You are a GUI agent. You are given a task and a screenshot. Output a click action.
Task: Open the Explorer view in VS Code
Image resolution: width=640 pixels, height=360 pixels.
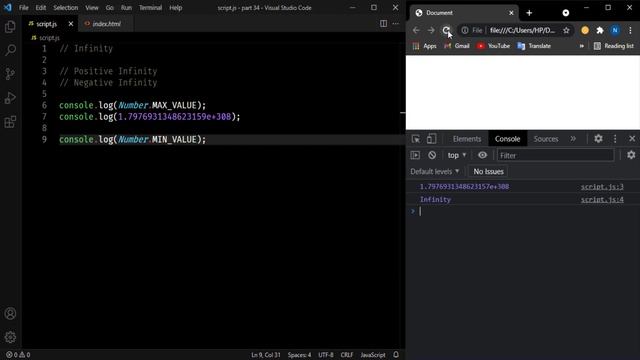[x=10, y=27]
